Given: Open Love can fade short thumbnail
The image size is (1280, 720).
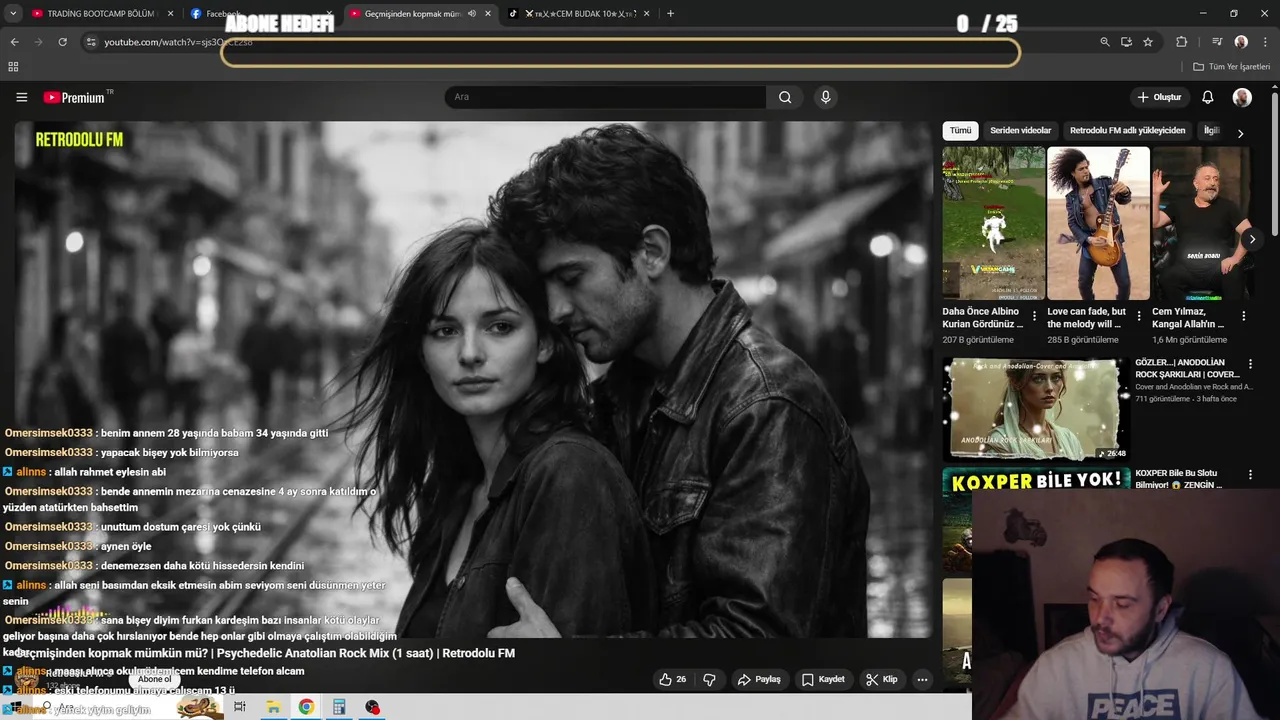Looking at the screenshot, I should pos(1098,223).
